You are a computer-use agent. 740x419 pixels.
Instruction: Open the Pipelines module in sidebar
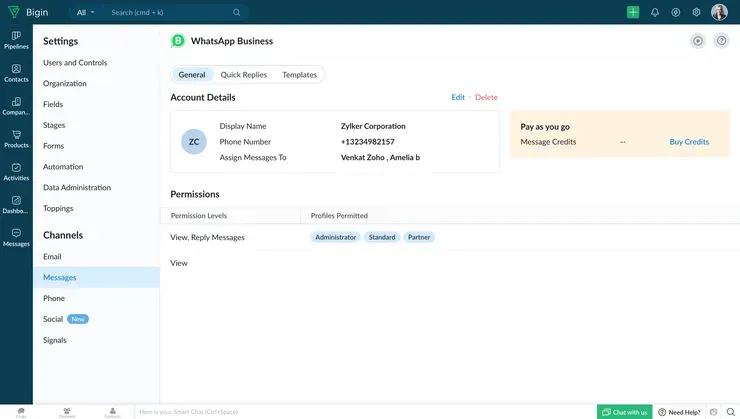16,39
